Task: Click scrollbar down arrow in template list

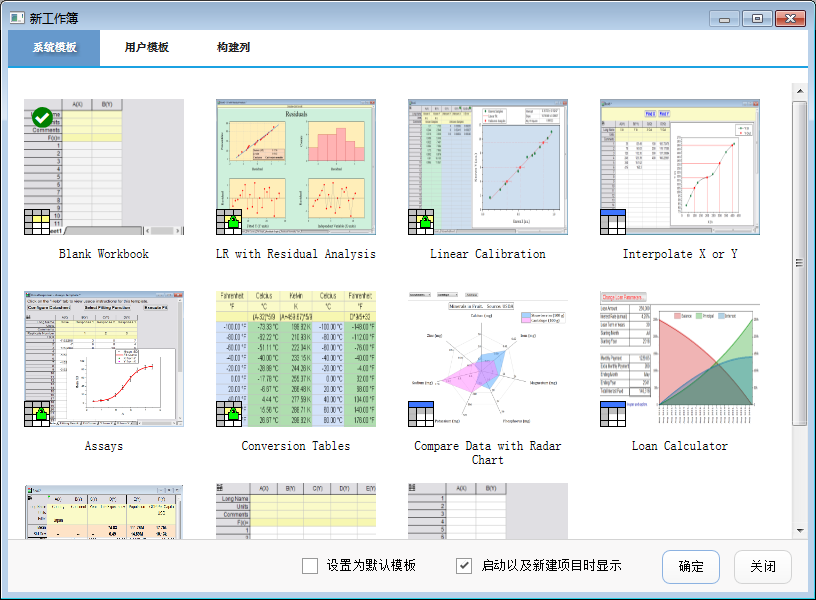Action: tap(799, 530)
